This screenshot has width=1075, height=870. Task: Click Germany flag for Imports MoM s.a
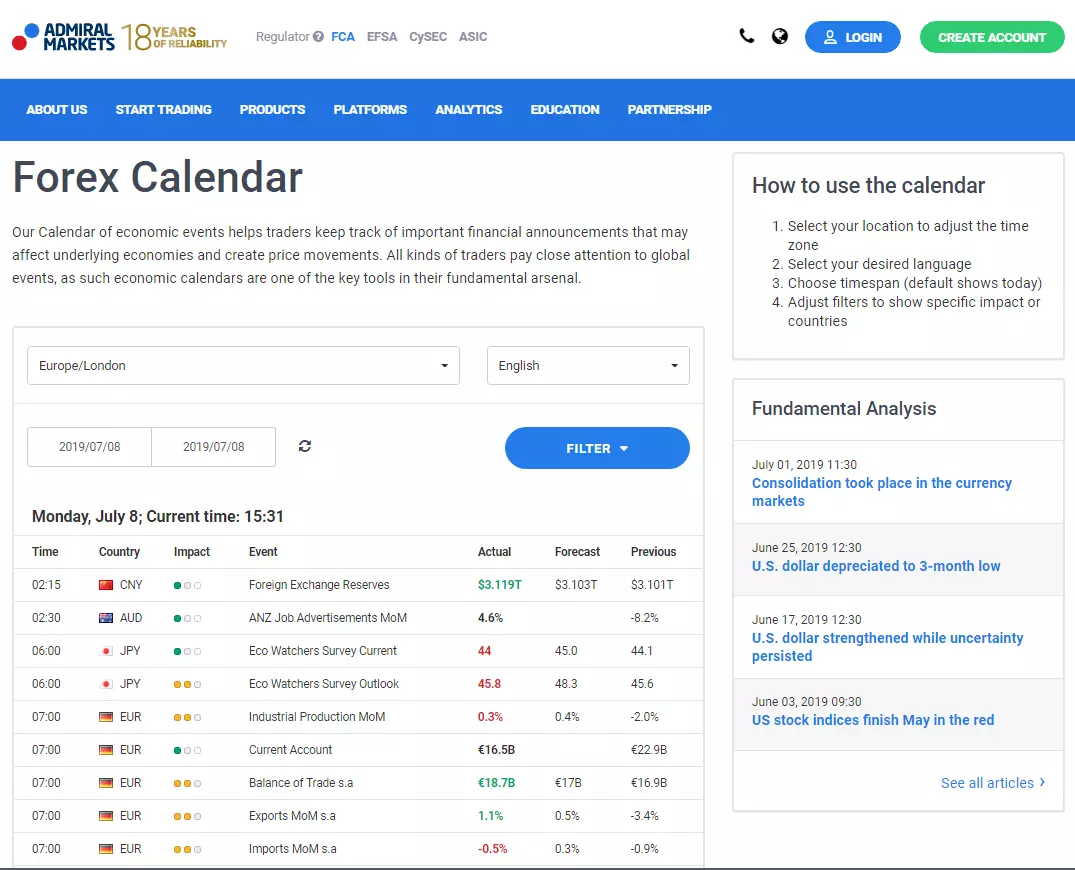106,849
